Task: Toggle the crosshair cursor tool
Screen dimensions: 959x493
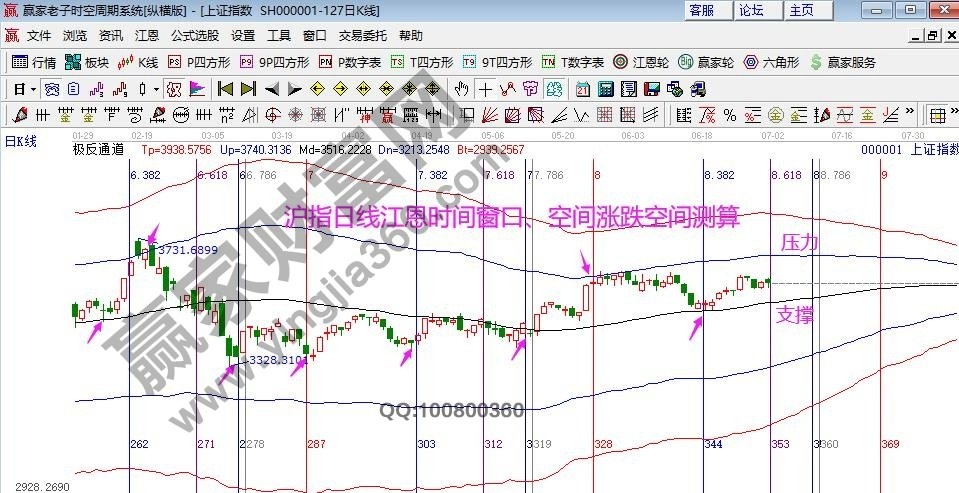Action: 485,88
